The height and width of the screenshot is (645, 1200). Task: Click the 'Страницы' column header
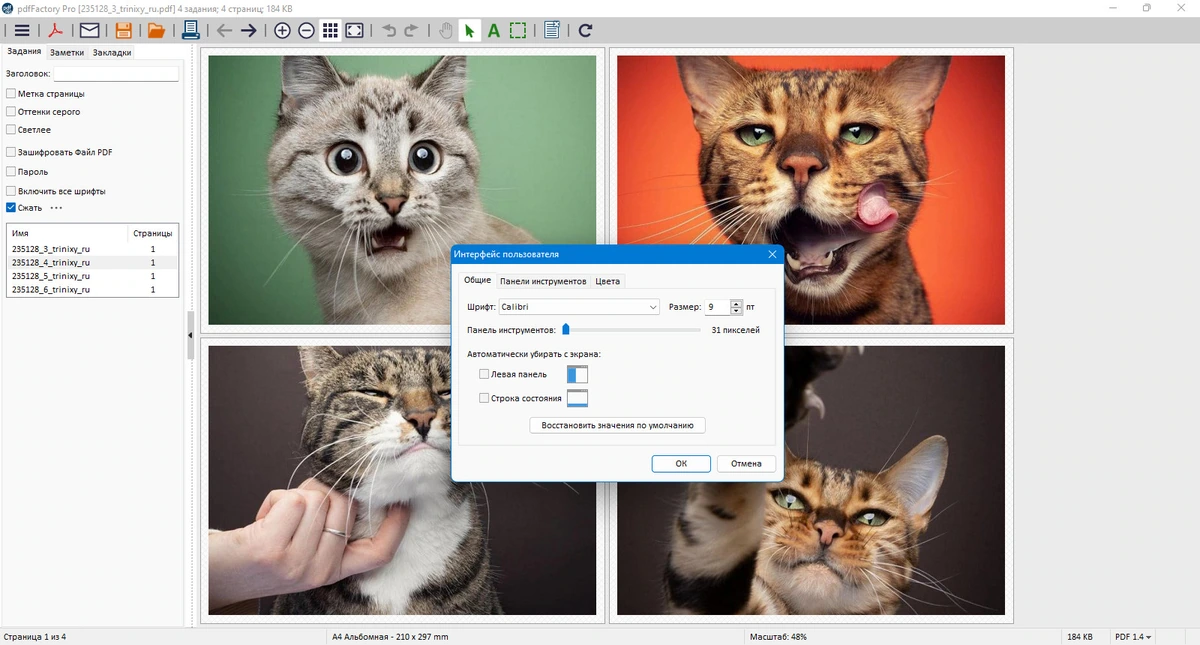pyautogui.click(x=153, y=233)
